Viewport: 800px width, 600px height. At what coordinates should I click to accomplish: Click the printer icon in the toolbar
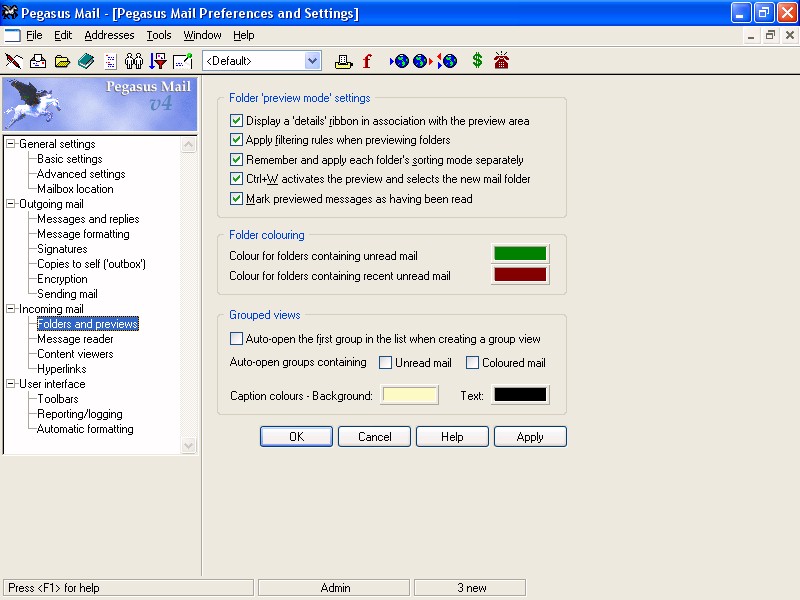[x=343, y=62]
